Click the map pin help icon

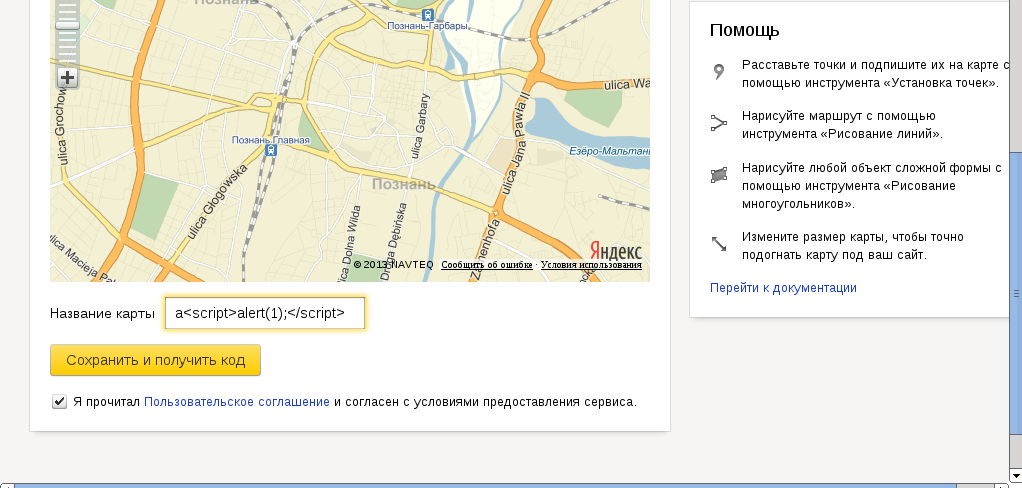[719, 72]
